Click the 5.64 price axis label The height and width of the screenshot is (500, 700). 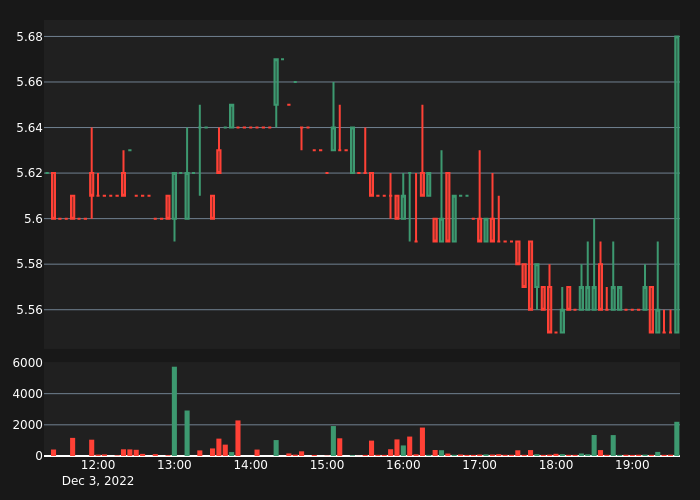29,128
